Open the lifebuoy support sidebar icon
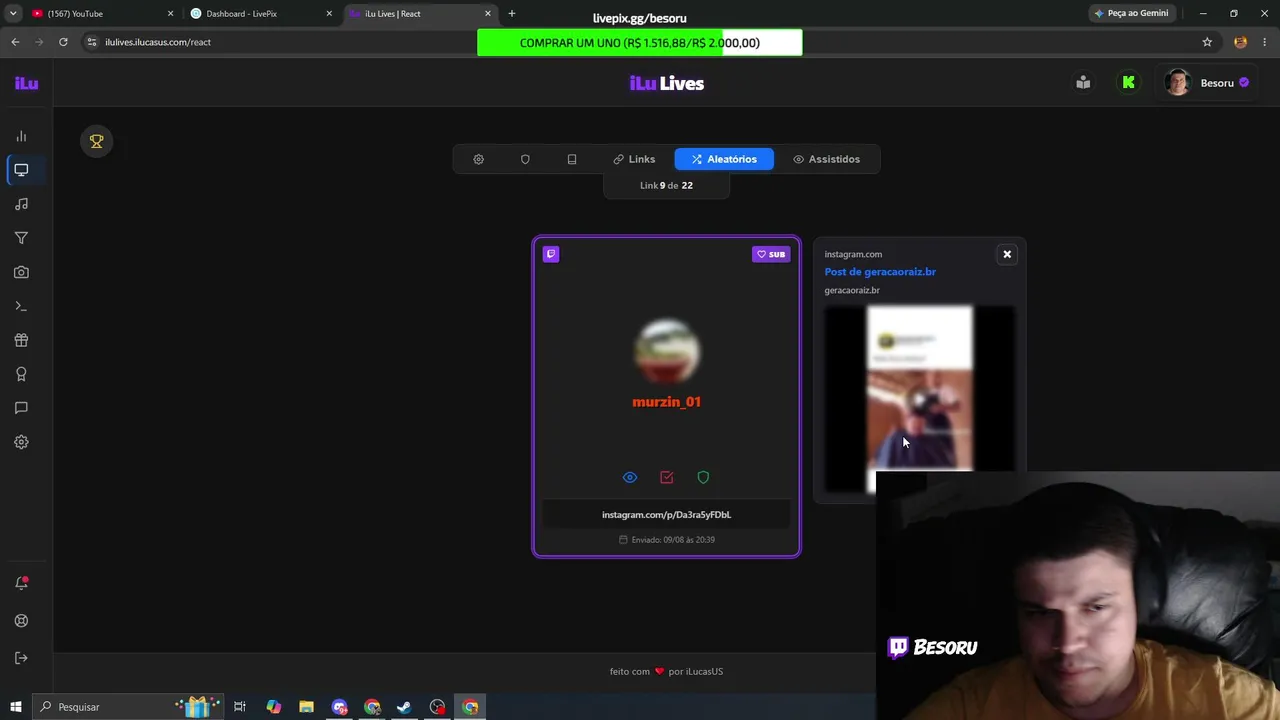This screenshot has width=1280, height=720. click(x=21, y=621)
